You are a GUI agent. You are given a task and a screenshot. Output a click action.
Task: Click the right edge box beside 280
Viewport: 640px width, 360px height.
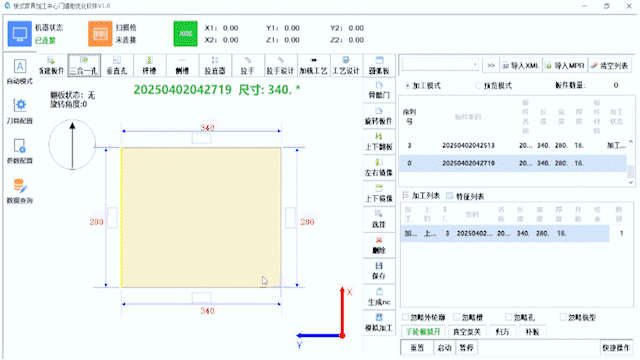(x=290, y=218)
